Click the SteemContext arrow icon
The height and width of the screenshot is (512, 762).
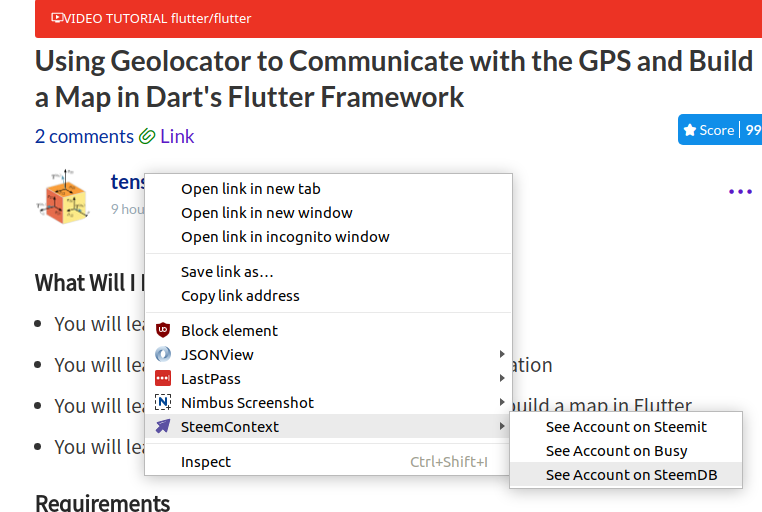[163, 426]
